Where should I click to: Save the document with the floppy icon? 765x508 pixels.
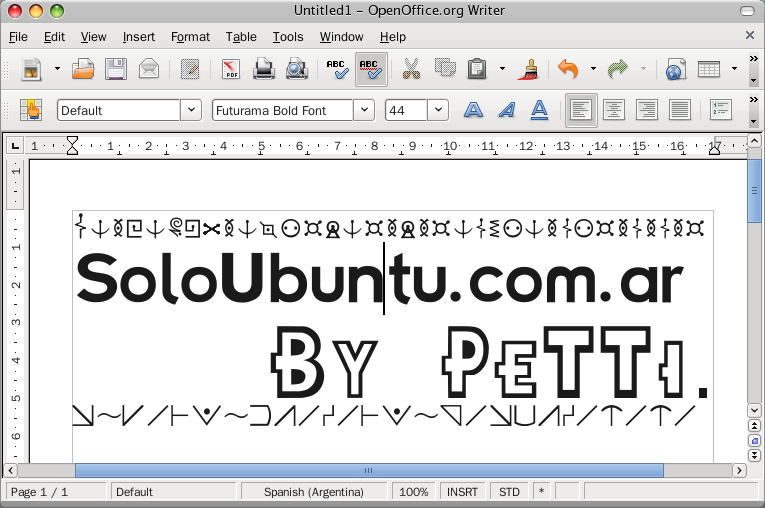(x=116, y=69)
